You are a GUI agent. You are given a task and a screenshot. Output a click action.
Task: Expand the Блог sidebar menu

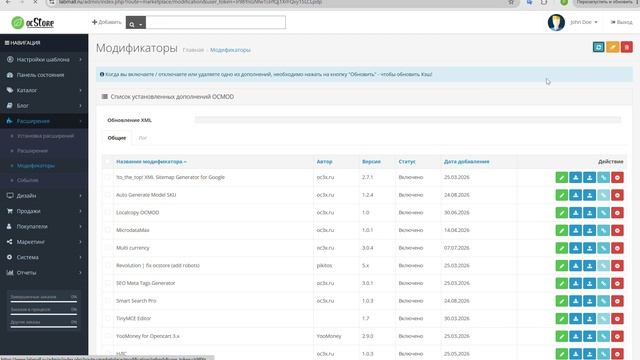(x=44, y=106)
